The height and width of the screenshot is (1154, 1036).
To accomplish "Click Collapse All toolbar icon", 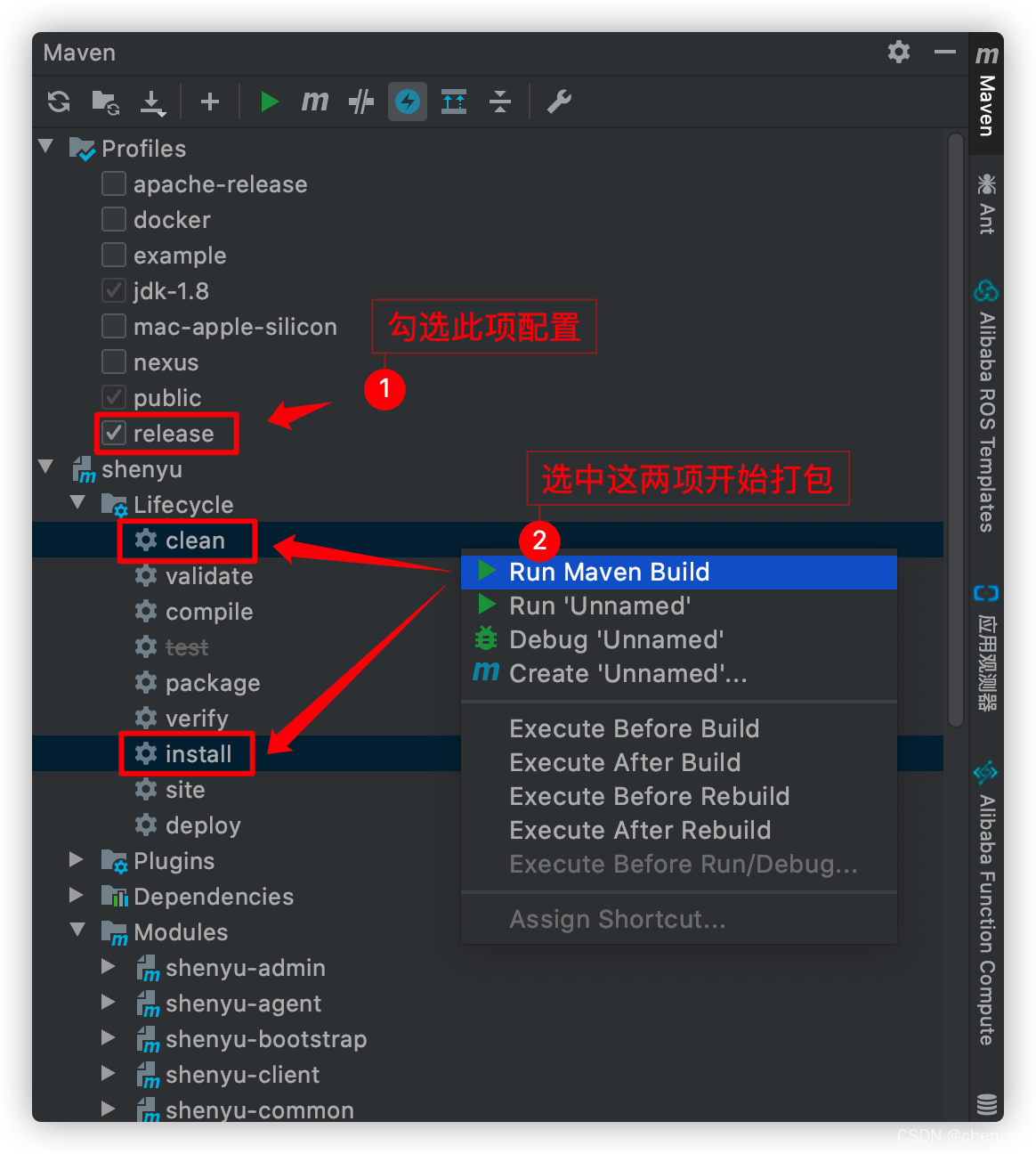I will click(500, 102).
